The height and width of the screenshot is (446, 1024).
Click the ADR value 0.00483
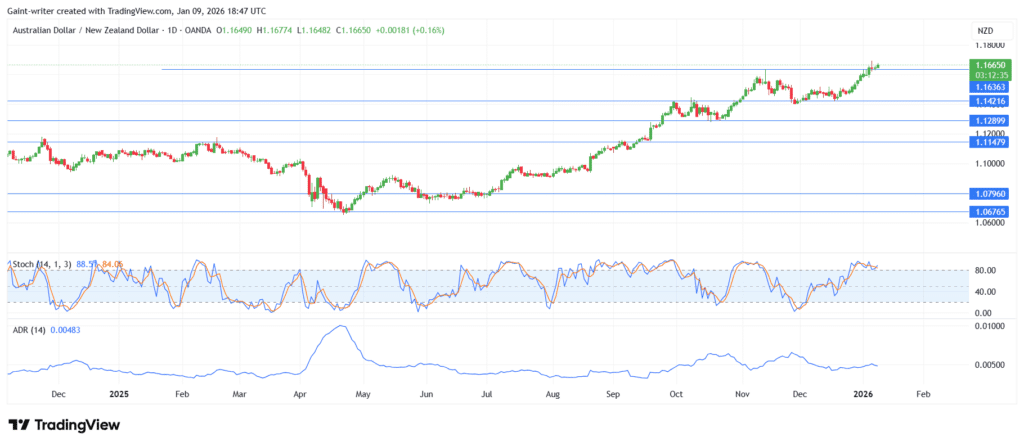(x=65, y=330)
